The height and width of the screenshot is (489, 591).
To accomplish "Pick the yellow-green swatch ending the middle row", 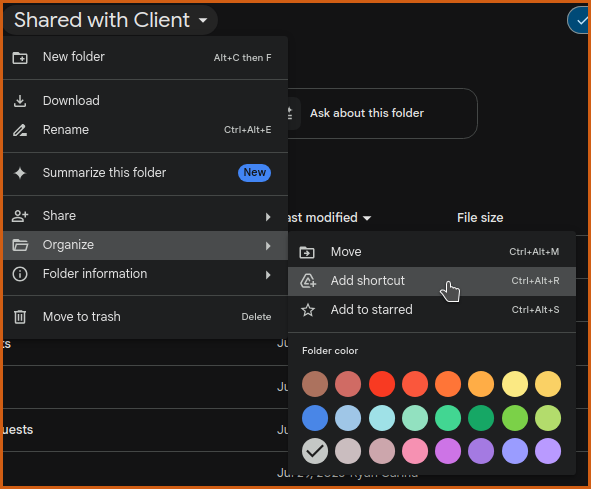I will 548,418.
